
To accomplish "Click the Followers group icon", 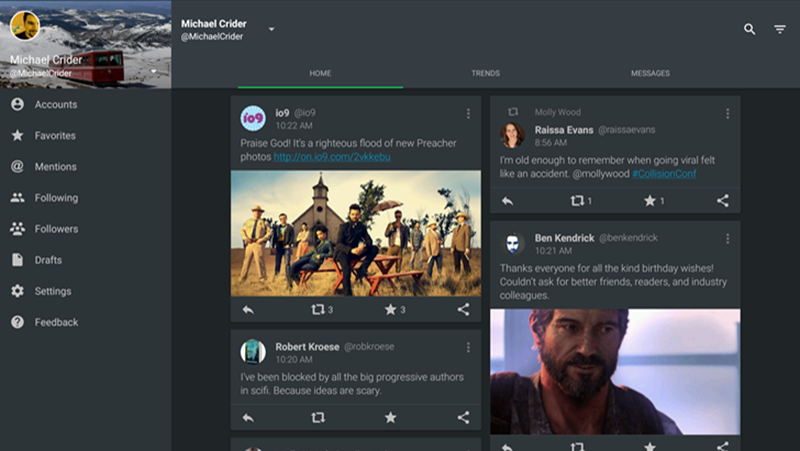I will pos(17,229).
